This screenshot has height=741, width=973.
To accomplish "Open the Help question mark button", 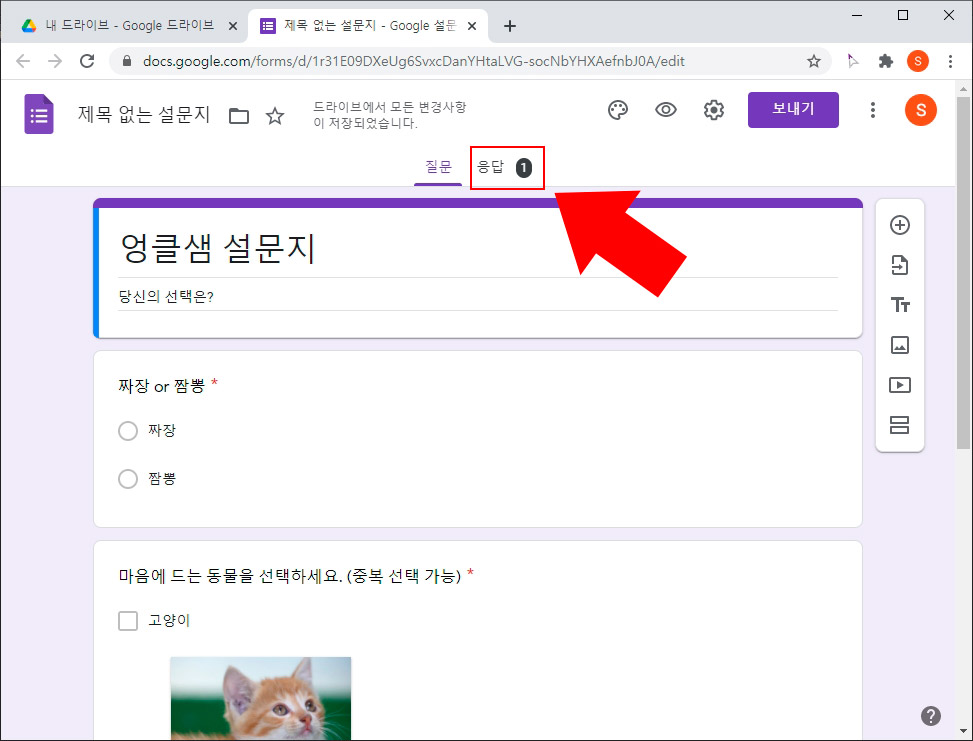I will tap(930, 715).
